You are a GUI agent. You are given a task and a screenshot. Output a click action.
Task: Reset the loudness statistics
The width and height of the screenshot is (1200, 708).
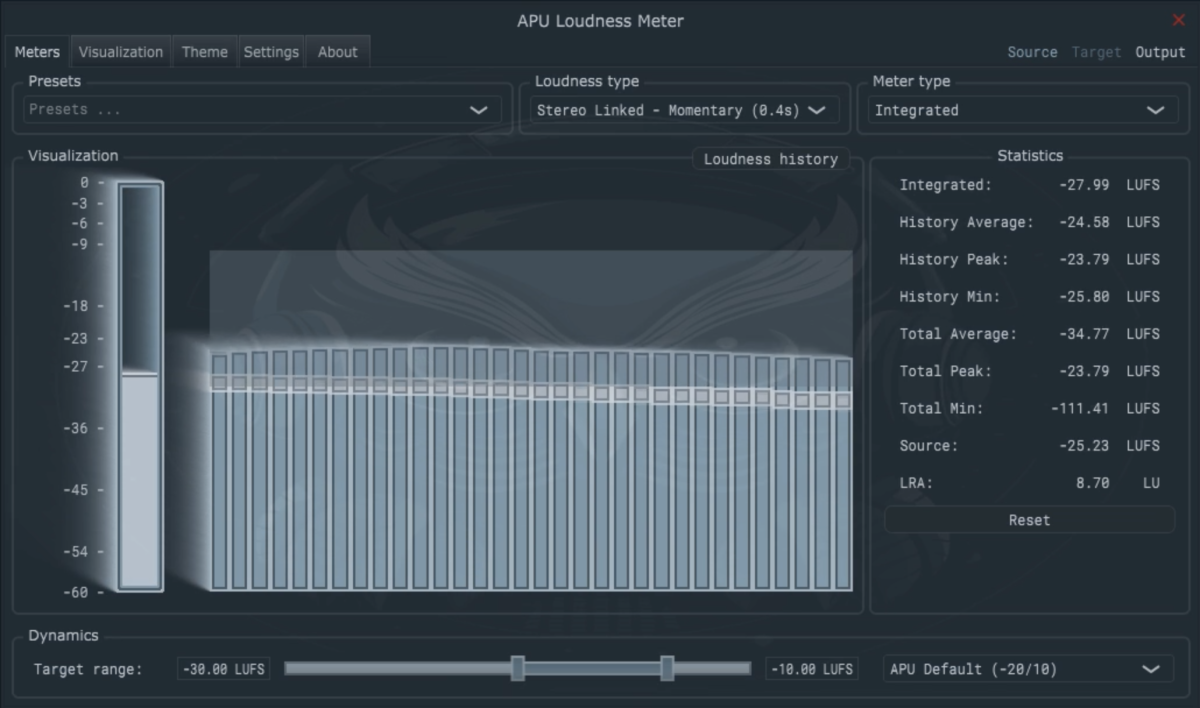[x=1029, y=520]
